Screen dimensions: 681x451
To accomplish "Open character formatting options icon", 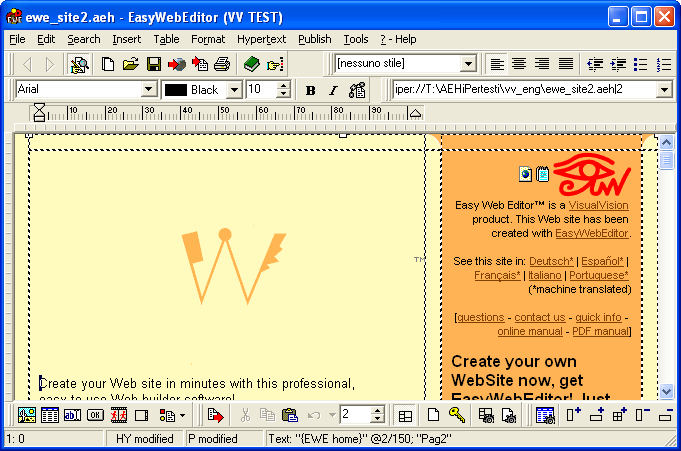I will (x=357, y=90).
